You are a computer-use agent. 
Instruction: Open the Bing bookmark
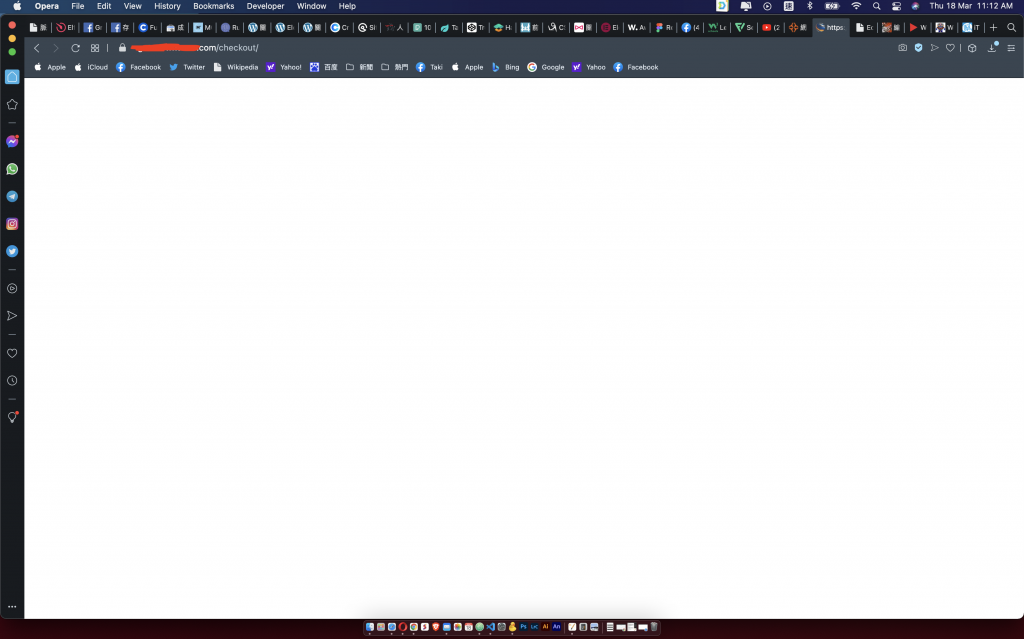[505, 67]
